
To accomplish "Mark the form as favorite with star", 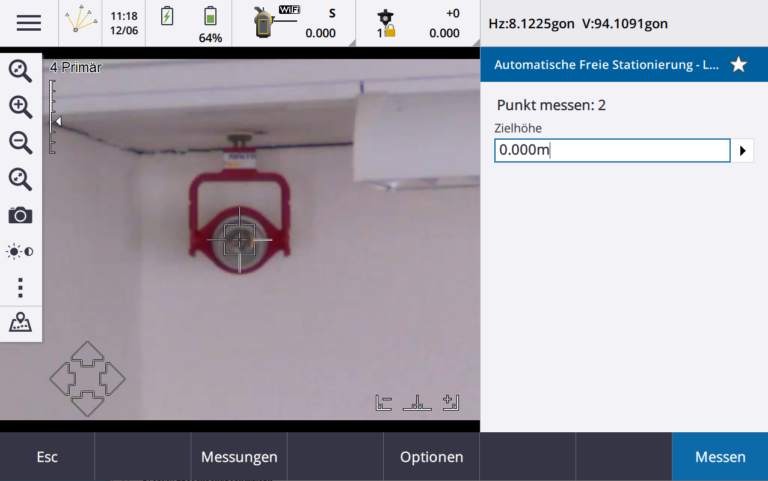I will point(739,65).
